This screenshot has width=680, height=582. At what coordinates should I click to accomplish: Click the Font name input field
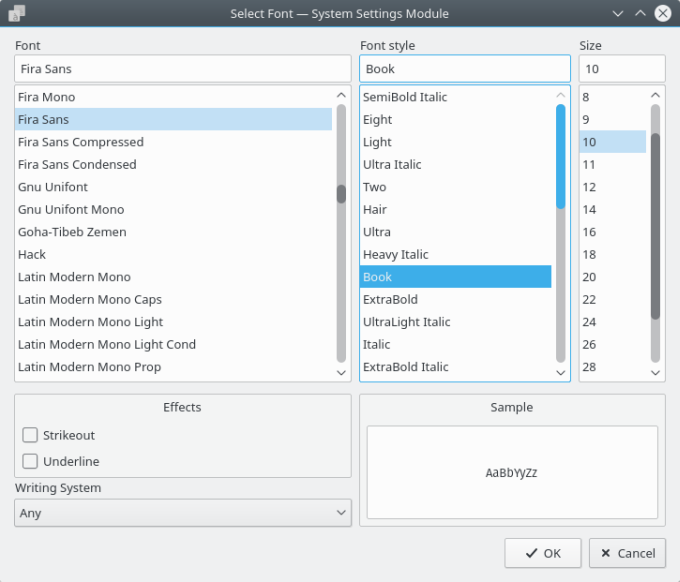183,69
